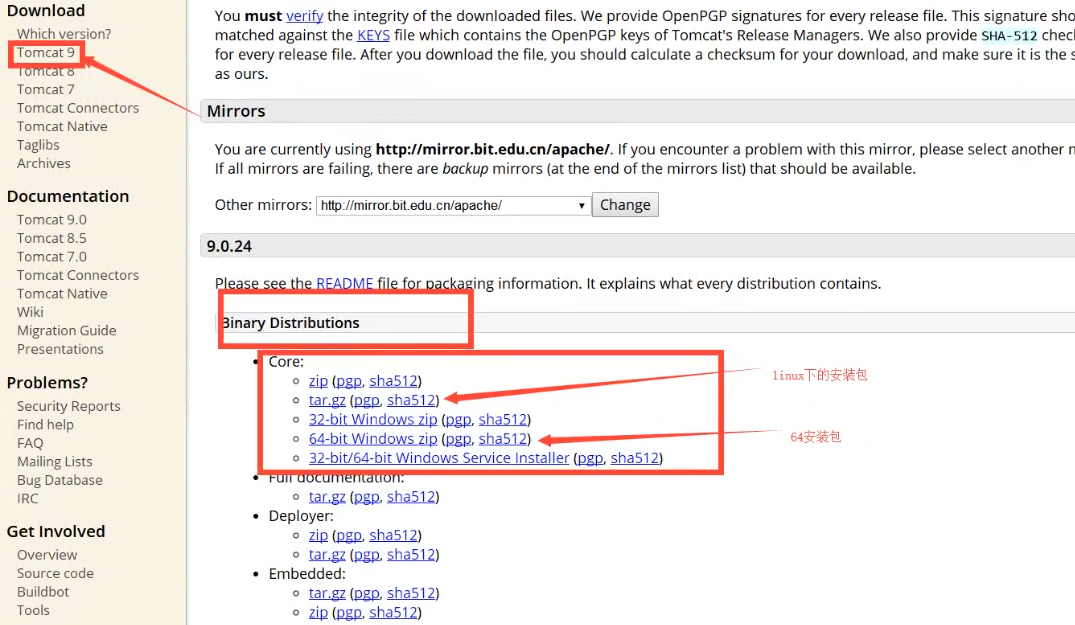Image resolution: width=1075 pixels, height=625 pixels.
Task: Open the IRC link
Action: 27,499
